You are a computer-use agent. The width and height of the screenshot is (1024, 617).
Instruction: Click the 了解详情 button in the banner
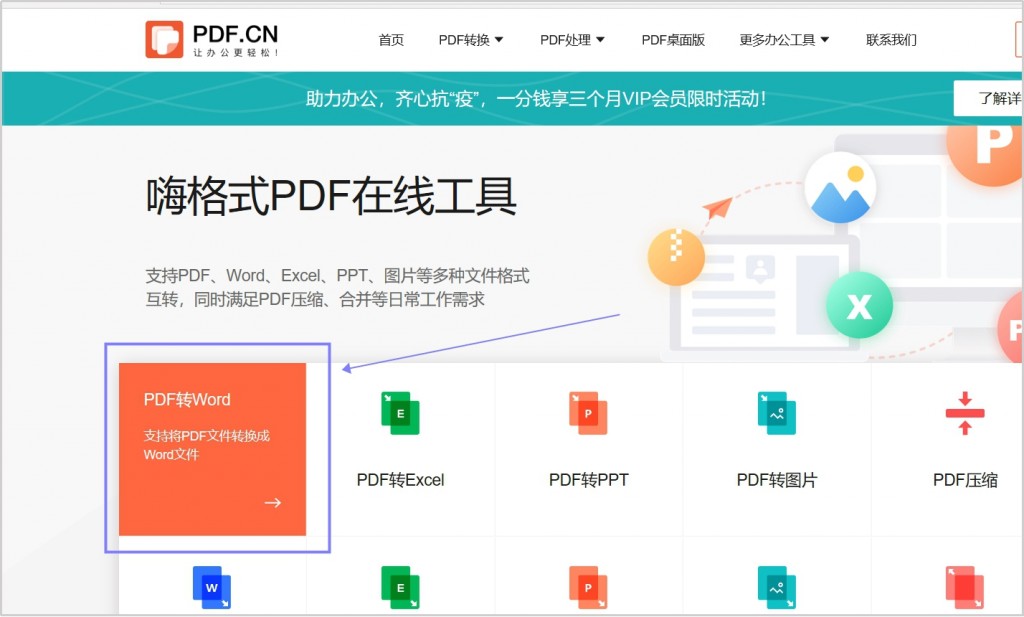(989, 98)
